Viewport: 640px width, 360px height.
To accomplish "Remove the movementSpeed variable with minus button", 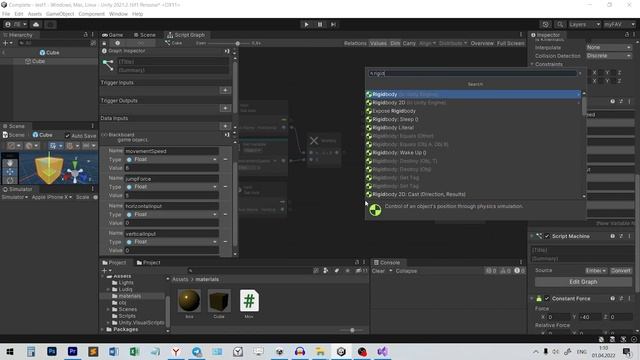I will click(x=225, y=160).
